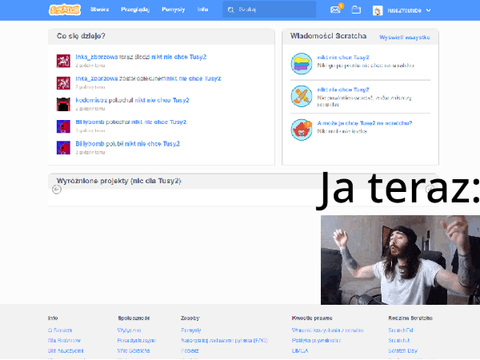Open 'Warunki korzystania z serwisu' footer link

coord(328,330)
